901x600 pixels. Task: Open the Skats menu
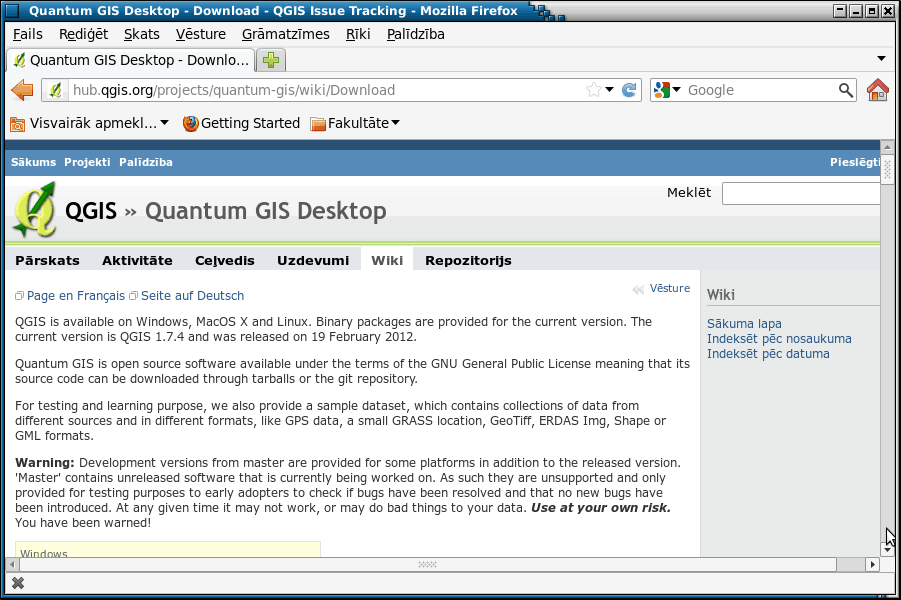141,34
